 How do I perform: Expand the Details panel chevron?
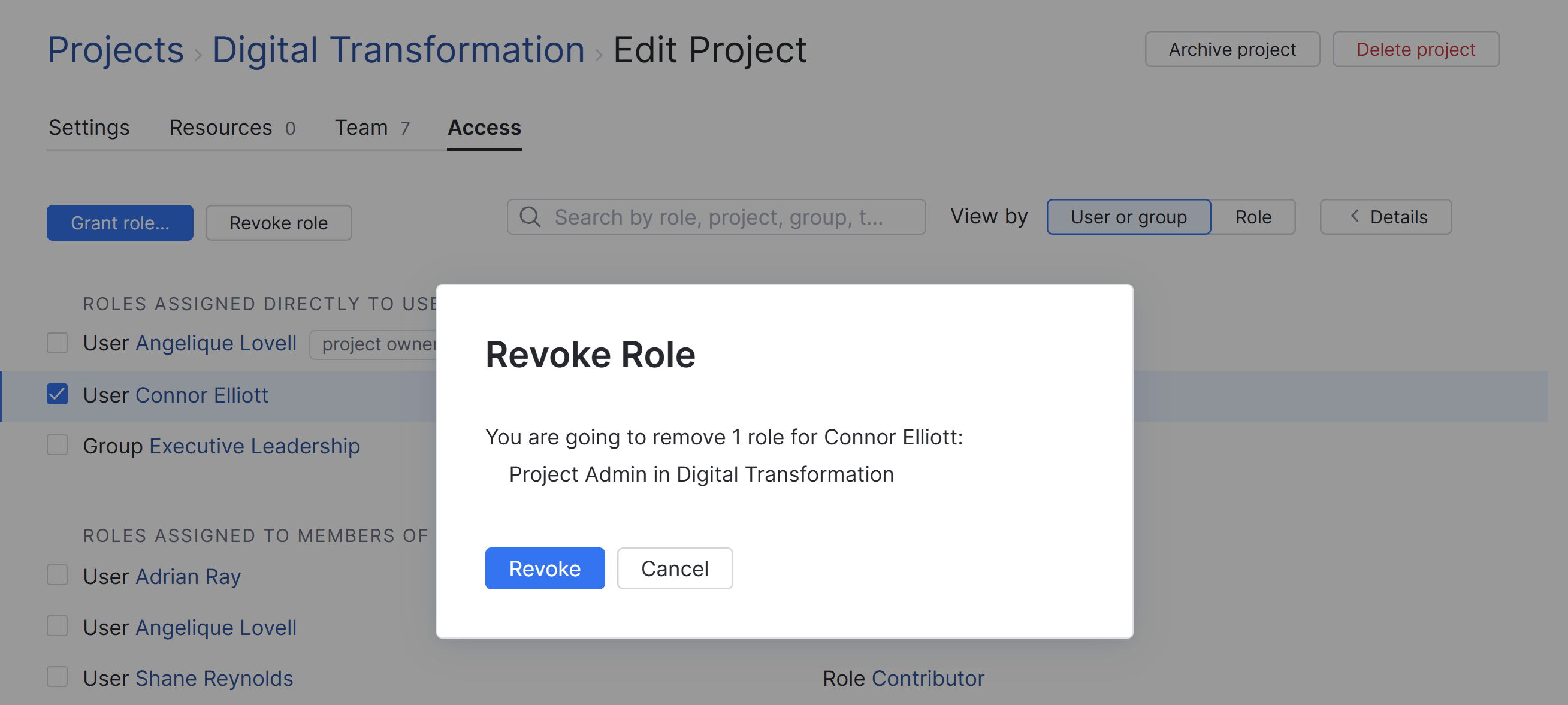1354,217
